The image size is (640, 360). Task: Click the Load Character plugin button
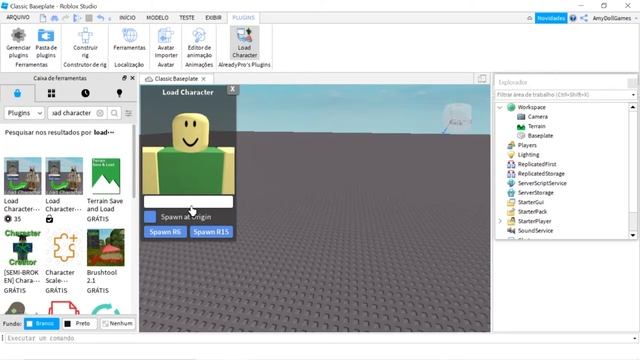coord(244,43)
